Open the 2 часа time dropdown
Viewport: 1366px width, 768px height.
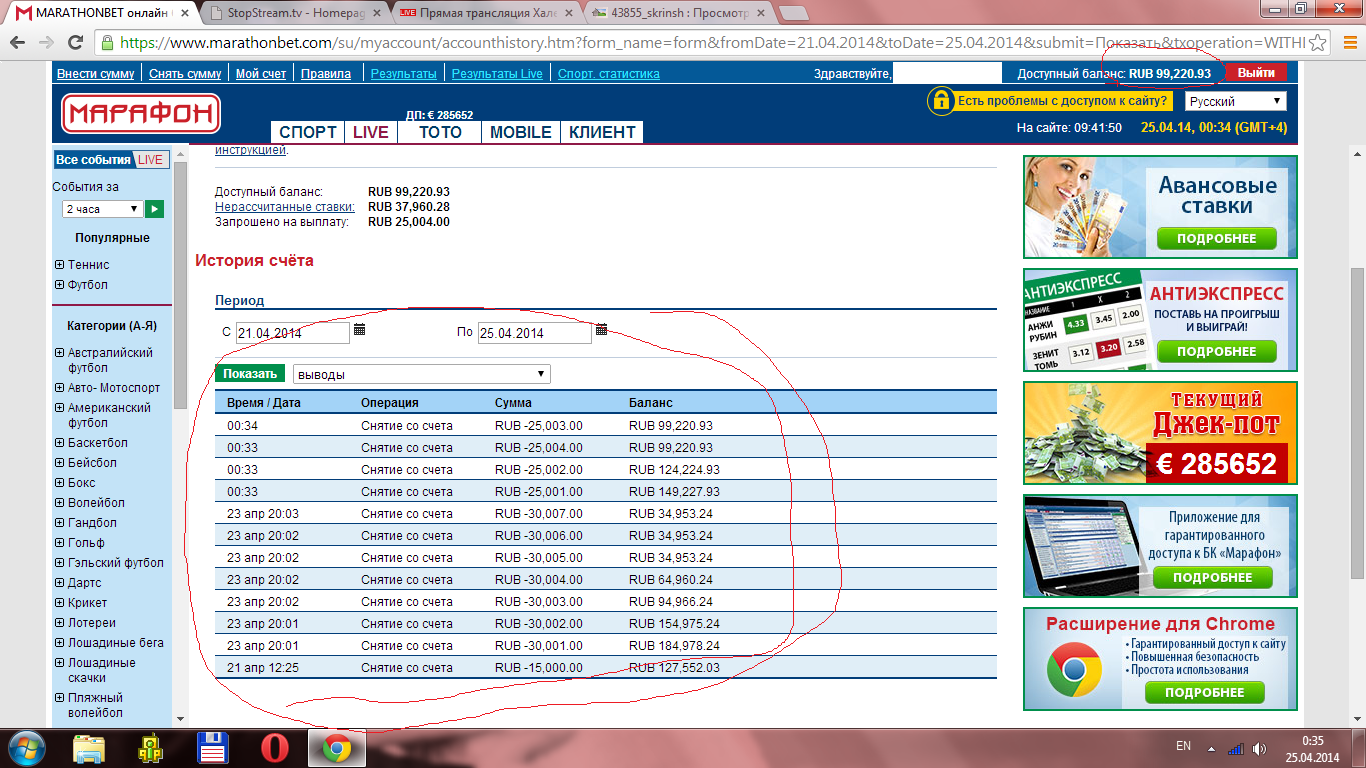pyautogui.click(x=102, y=209)
